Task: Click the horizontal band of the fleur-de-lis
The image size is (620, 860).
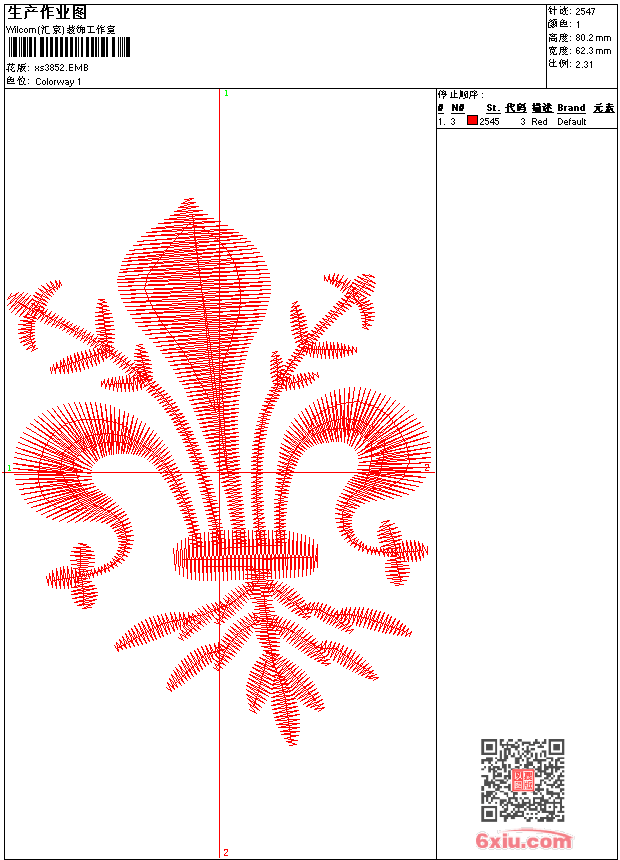Action: [x=245, y=555]
